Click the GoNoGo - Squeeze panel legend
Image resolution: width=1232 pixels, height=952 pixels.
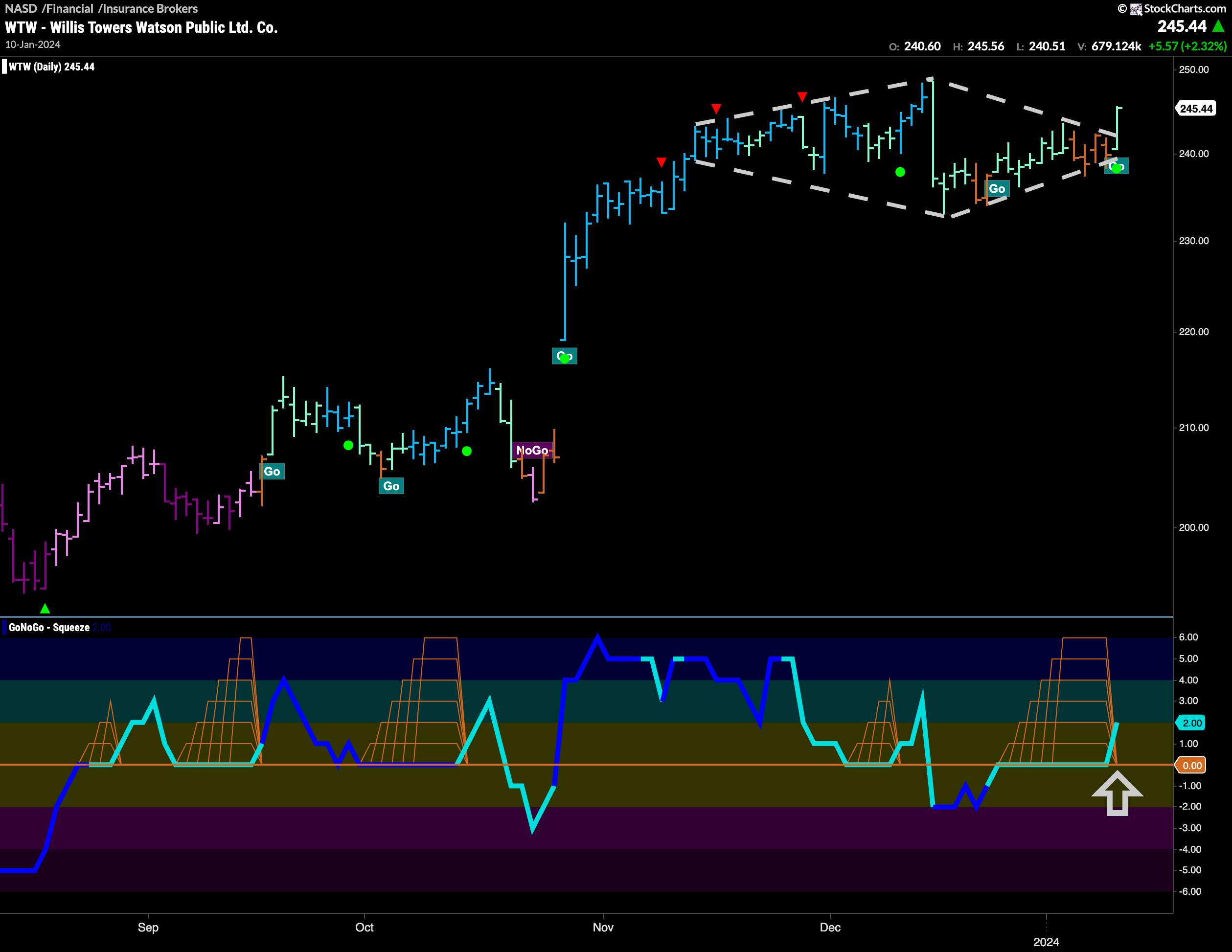tap(49, 627)
